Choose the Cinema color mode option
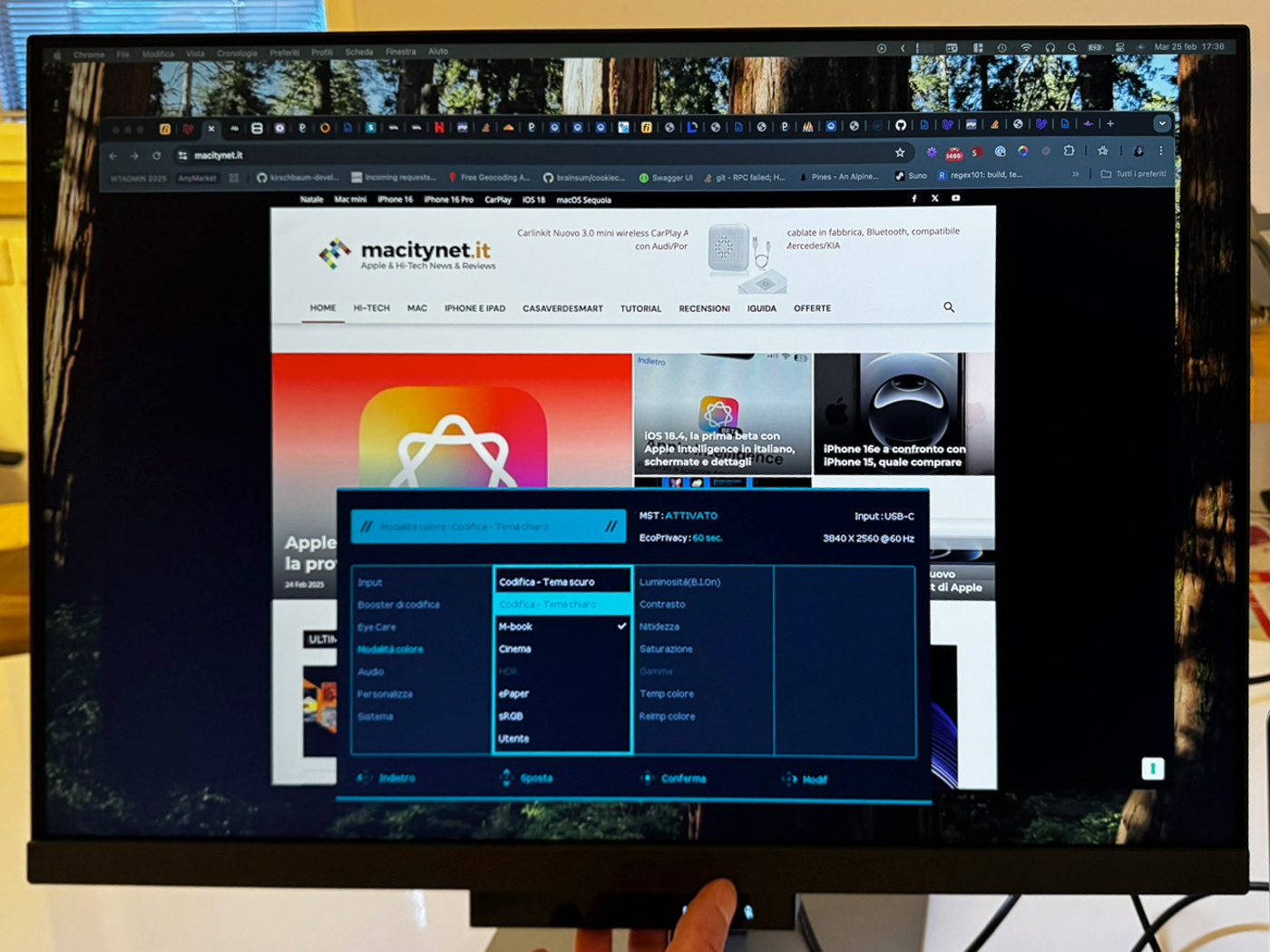 click(x=562, y=649)
